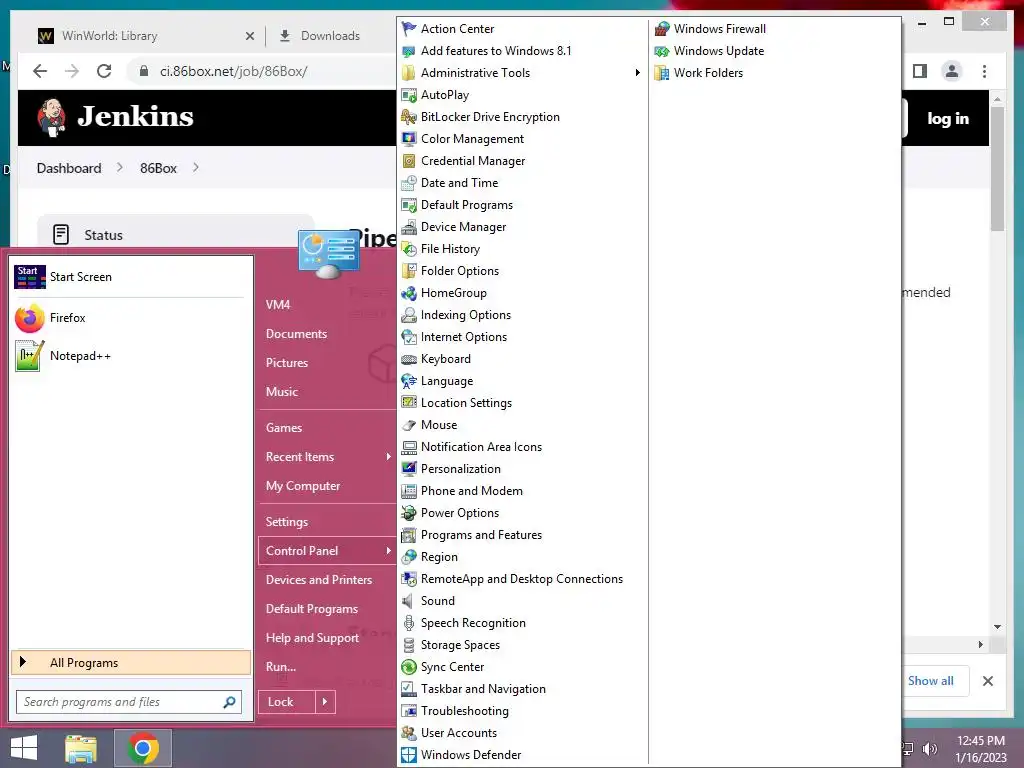This screenshot has width=1024, height=768.
Task: Click Windows Defender icon
Action: click(x=409, y=755)
